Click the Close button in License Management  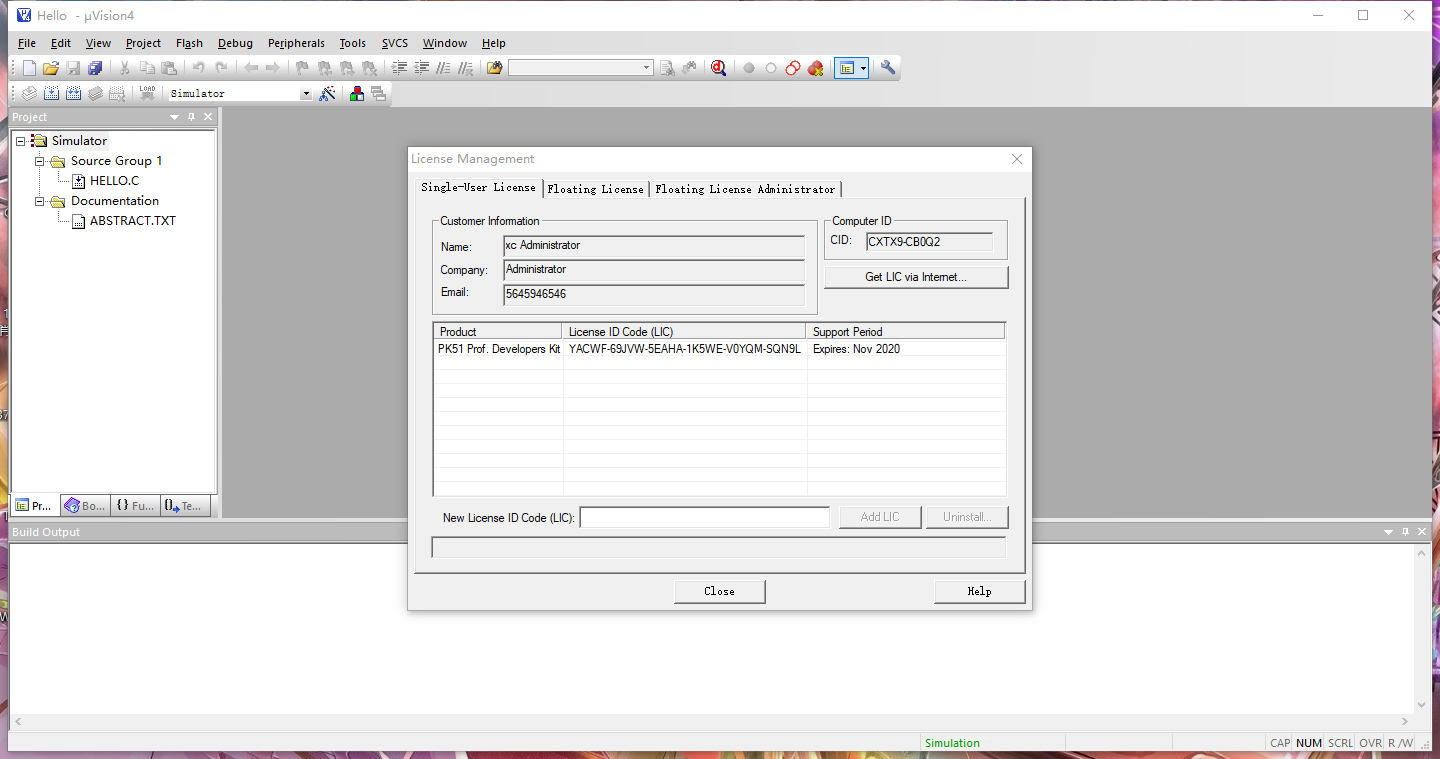(x=719, y=591)
